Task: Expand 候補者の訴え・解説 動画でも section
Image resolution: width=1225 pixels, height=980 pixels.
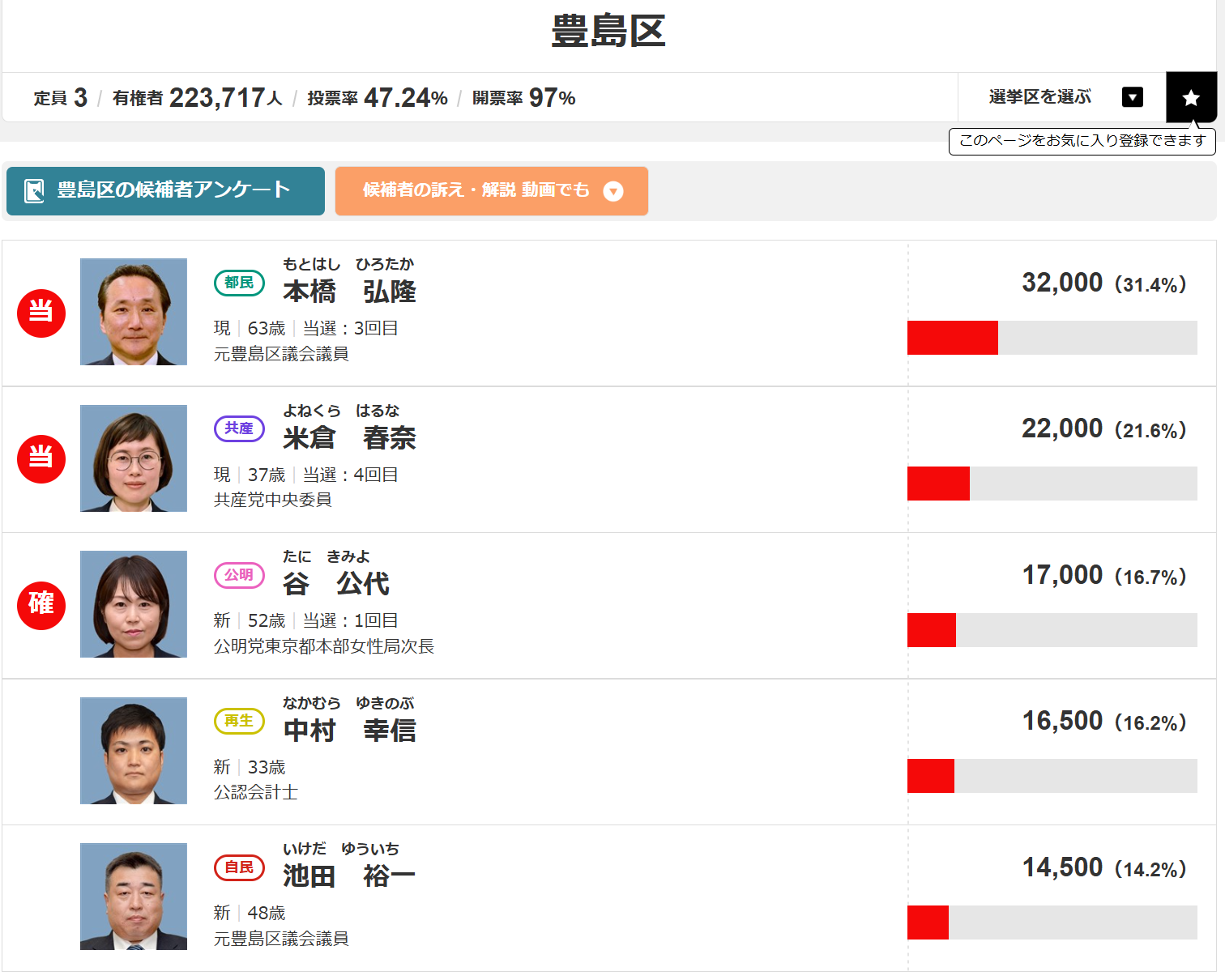Action: [491, 191]
